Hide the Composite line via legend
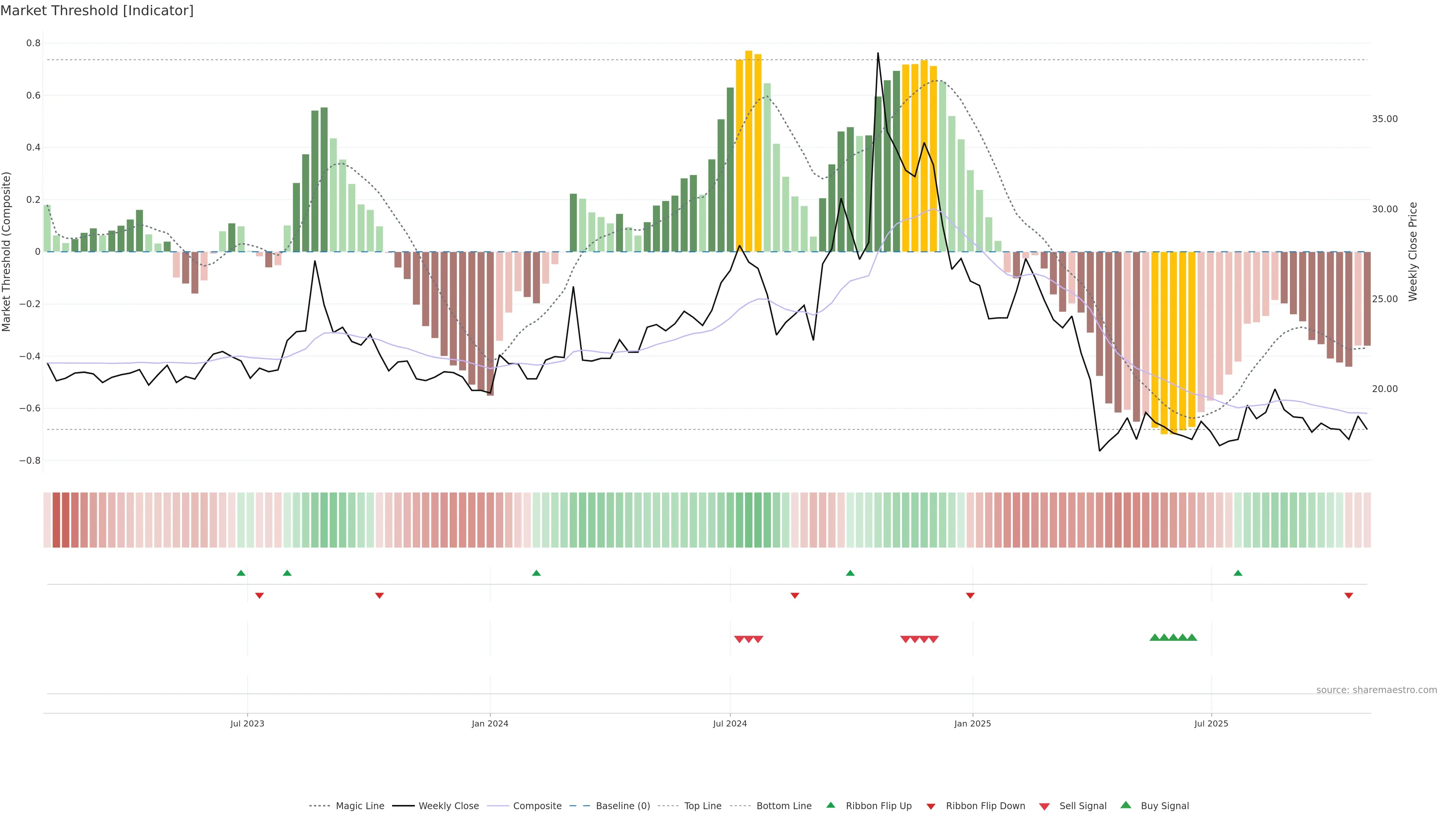The width and height of the screenshot is (1456, 819). 537,806
